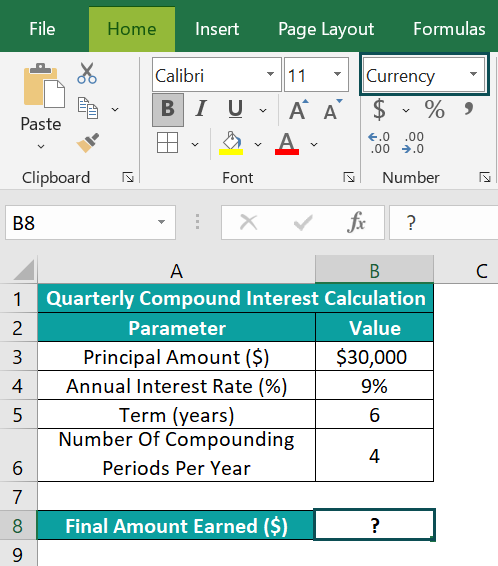This screenshot has height=566, width=498.
Task: Open the Calibri font name dropdown
Action: 270,74
